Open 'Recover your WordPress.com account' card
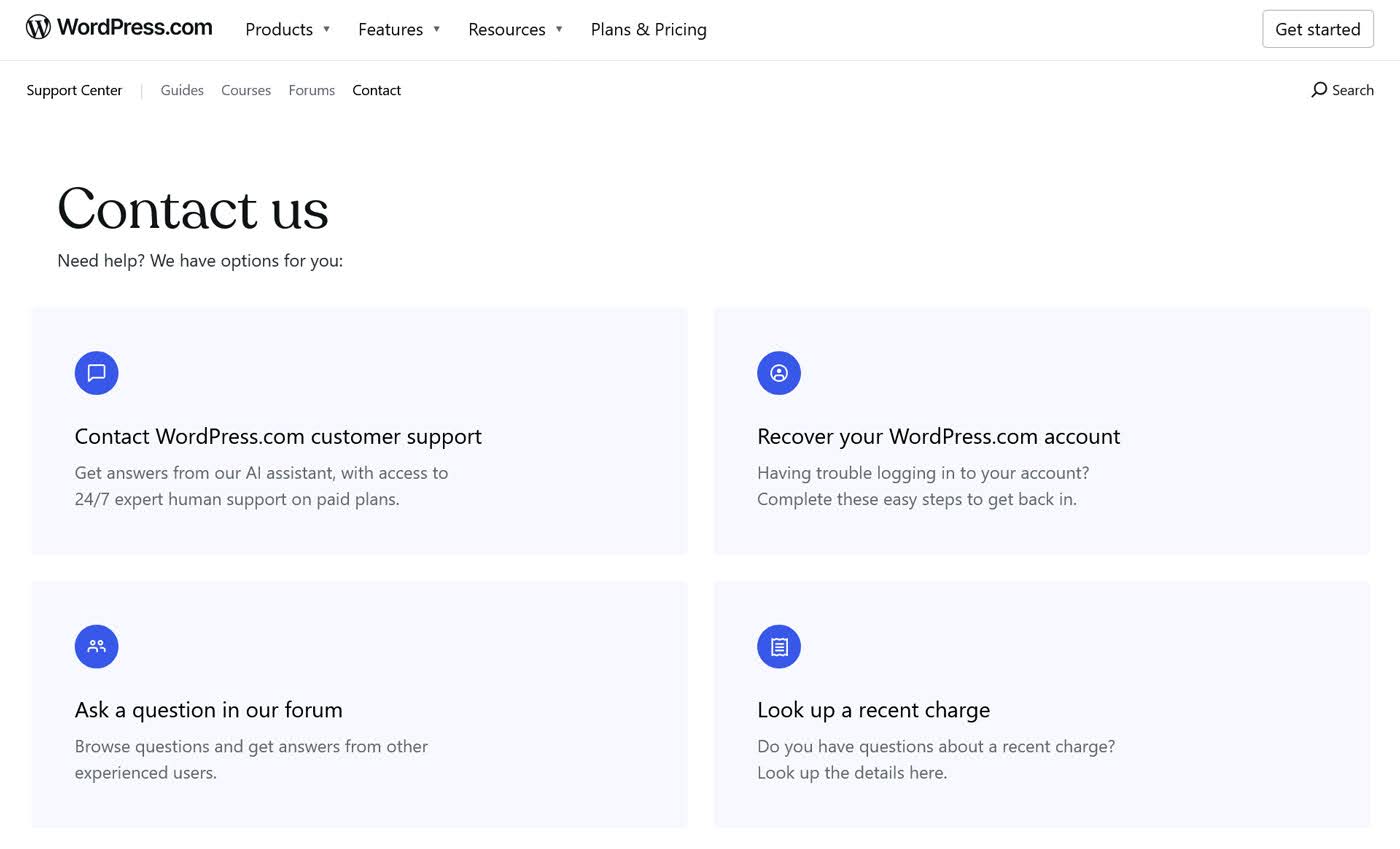 (938, 436)
